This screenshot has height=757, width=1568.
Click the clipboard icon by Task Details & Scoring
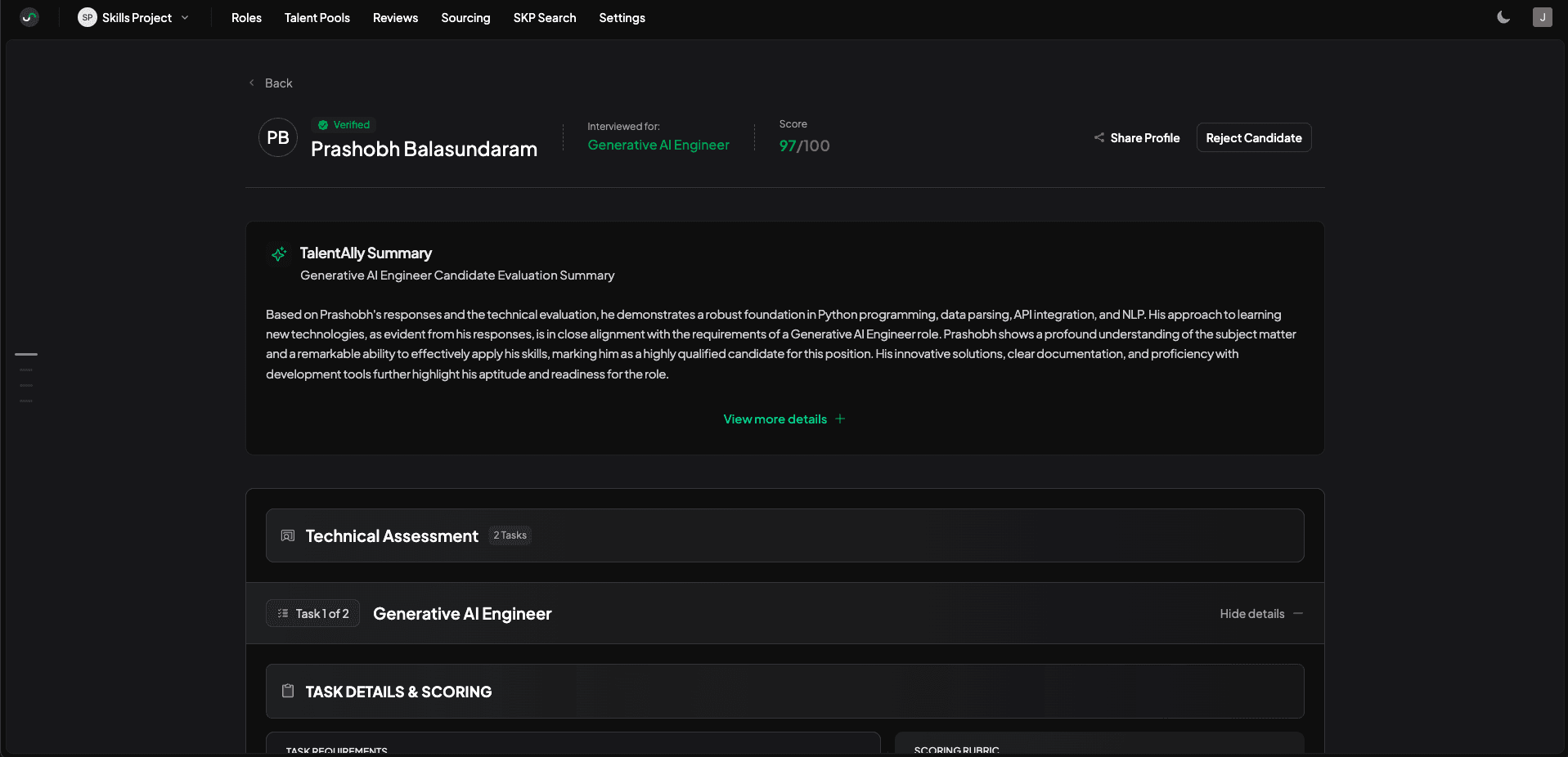(288, 691)
